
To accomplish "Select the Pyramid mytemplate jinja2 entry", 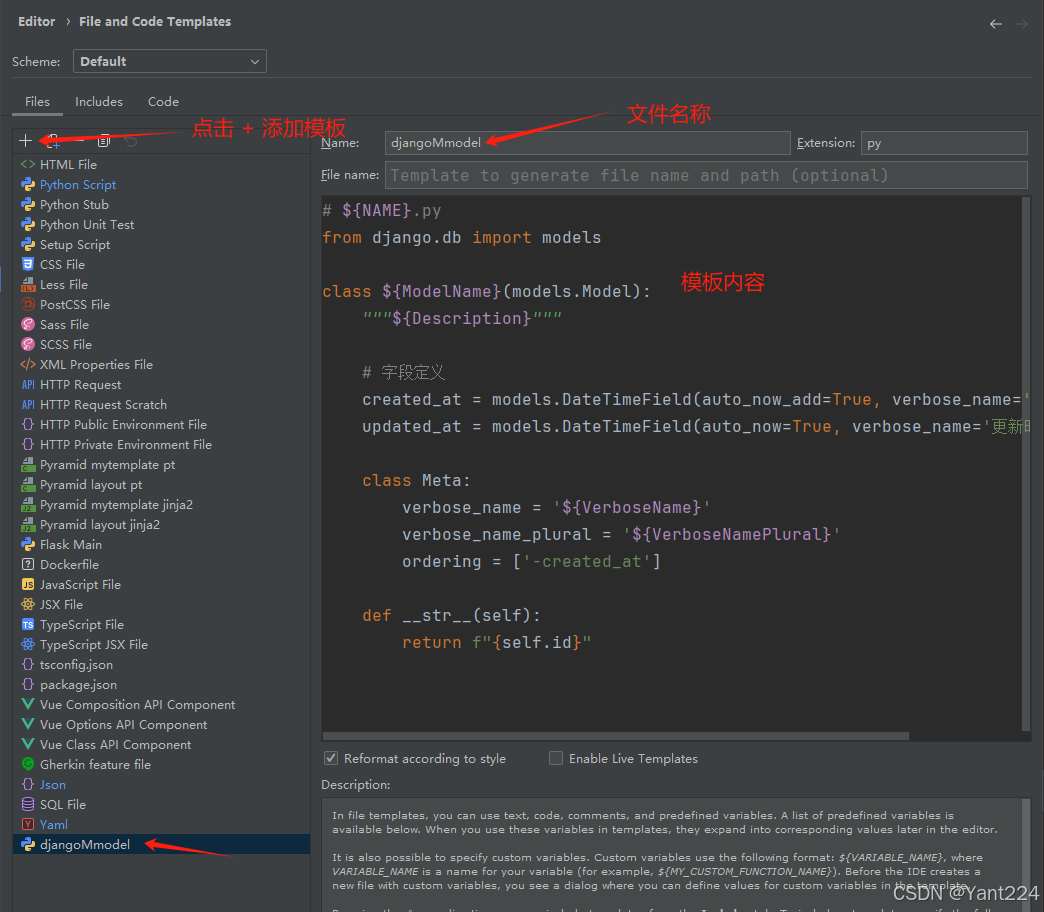I will (161, 505).
